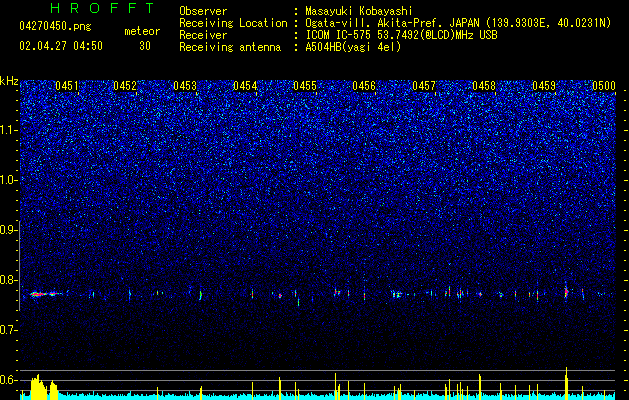Click the 1.1 frequency axis label
The image size is (629, 400).
click(x=9, y=130)
